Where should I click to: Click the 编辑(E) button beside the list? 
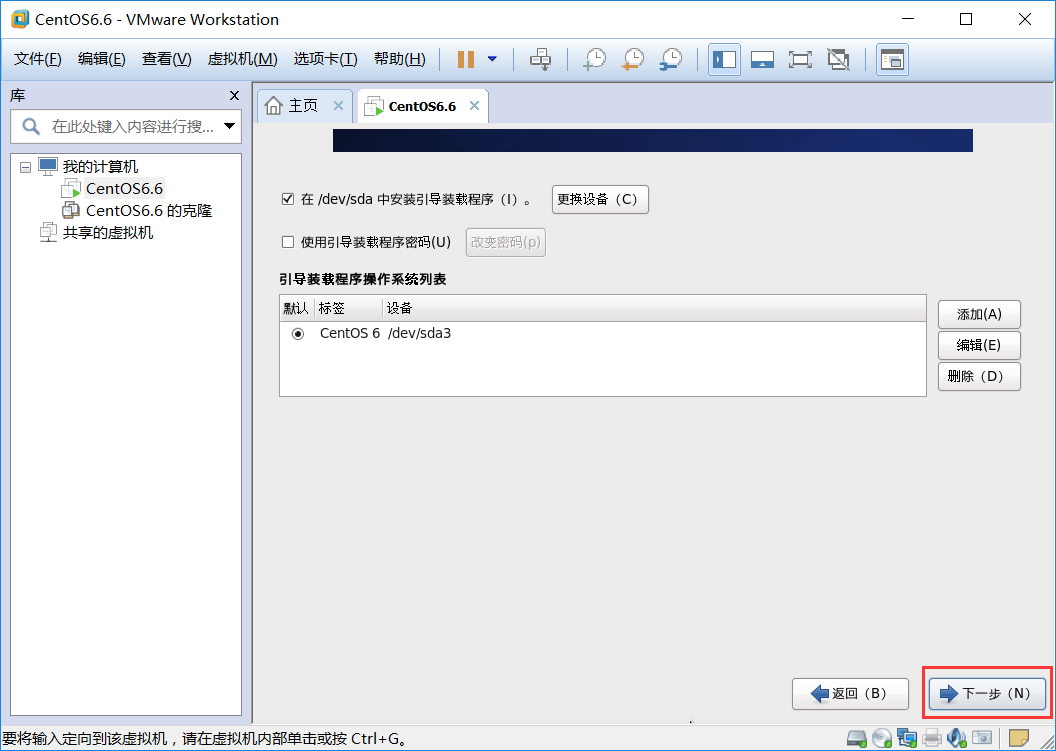click(x=979, y=346)
